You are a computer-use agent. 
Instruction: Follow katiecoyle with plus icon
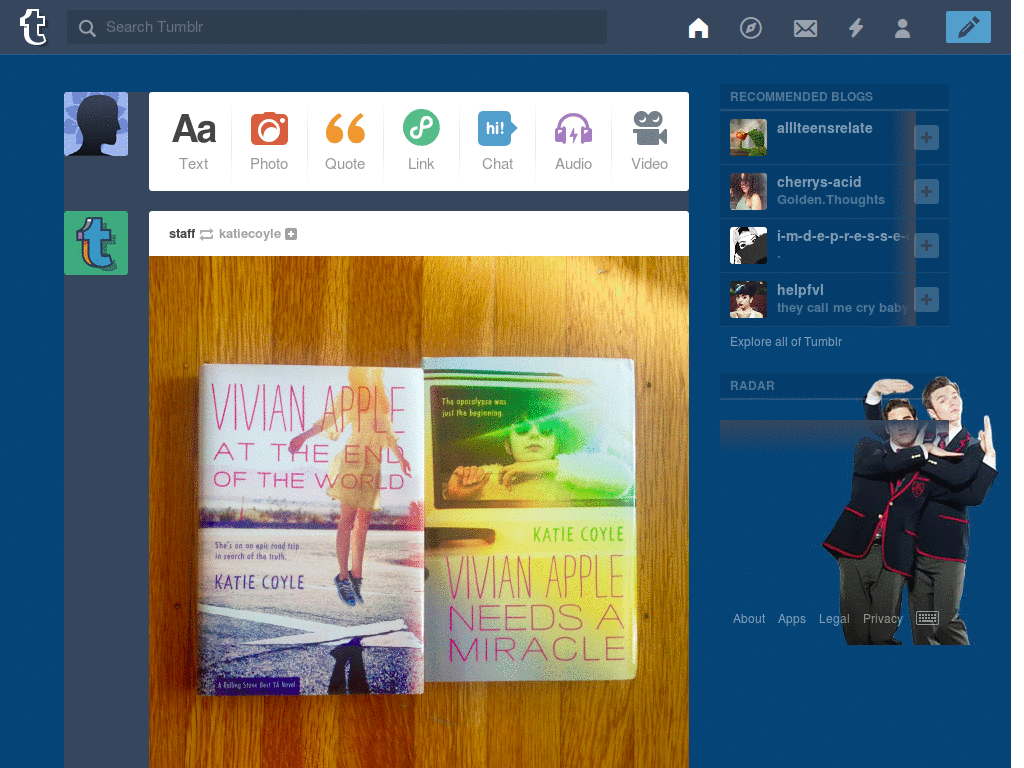(291, 234)
